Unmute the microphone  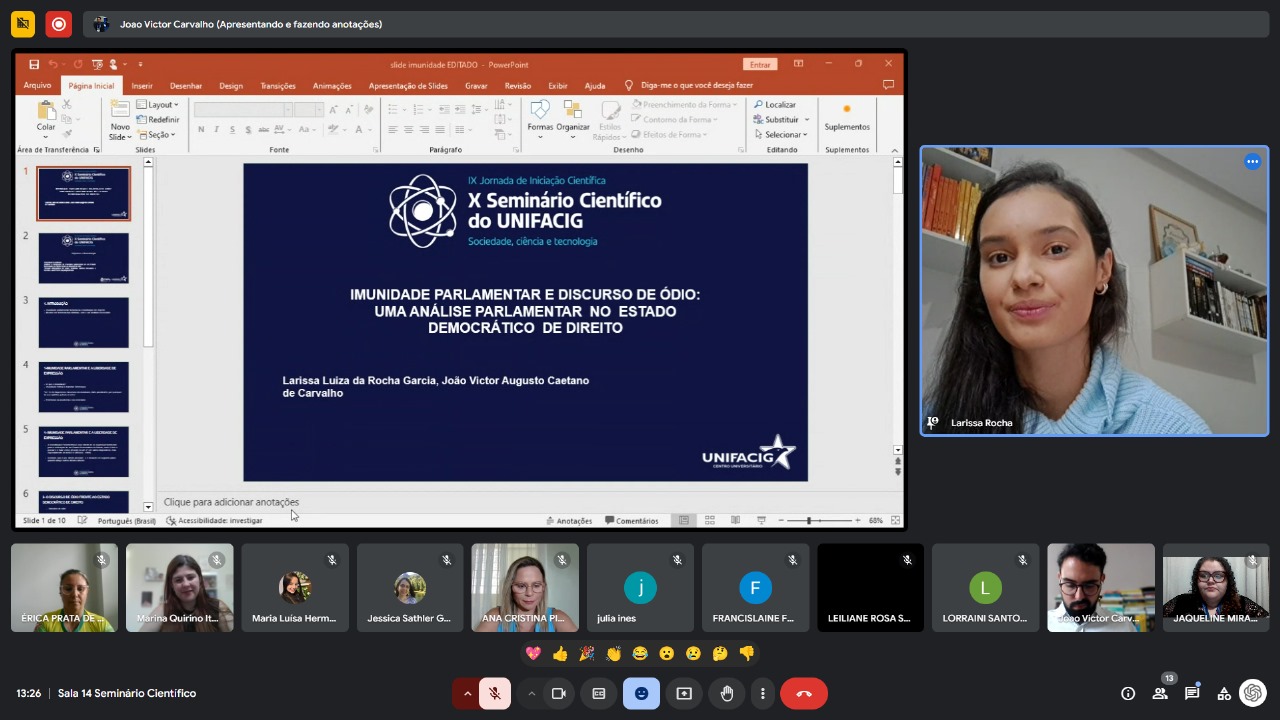point(495,693)
